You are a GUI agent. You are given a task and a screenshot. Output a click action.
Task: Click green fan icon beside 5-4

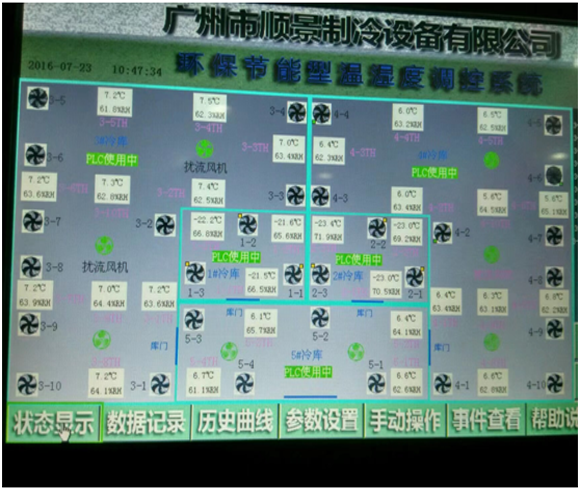click(x=229, y=351)
